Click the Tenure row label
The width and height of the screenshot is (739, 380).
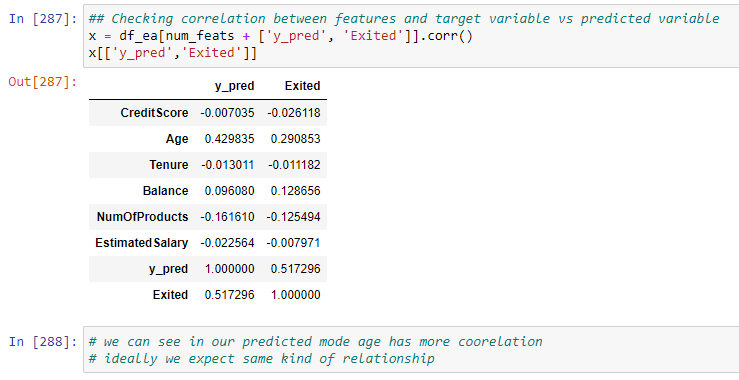[x=169, y=165]
